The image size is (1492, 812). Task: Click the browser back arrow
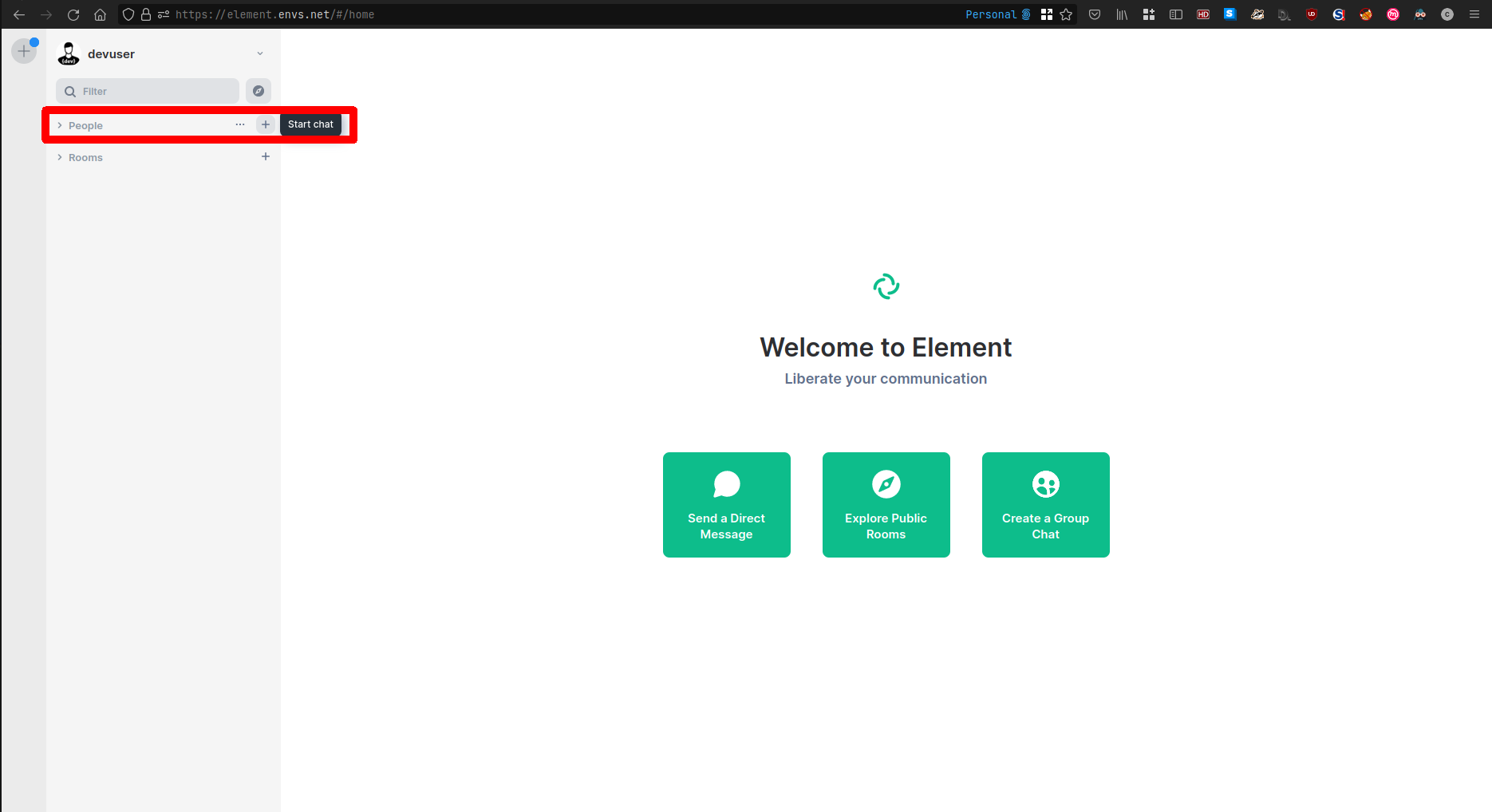pyautogui.click(x=19, y=14)
